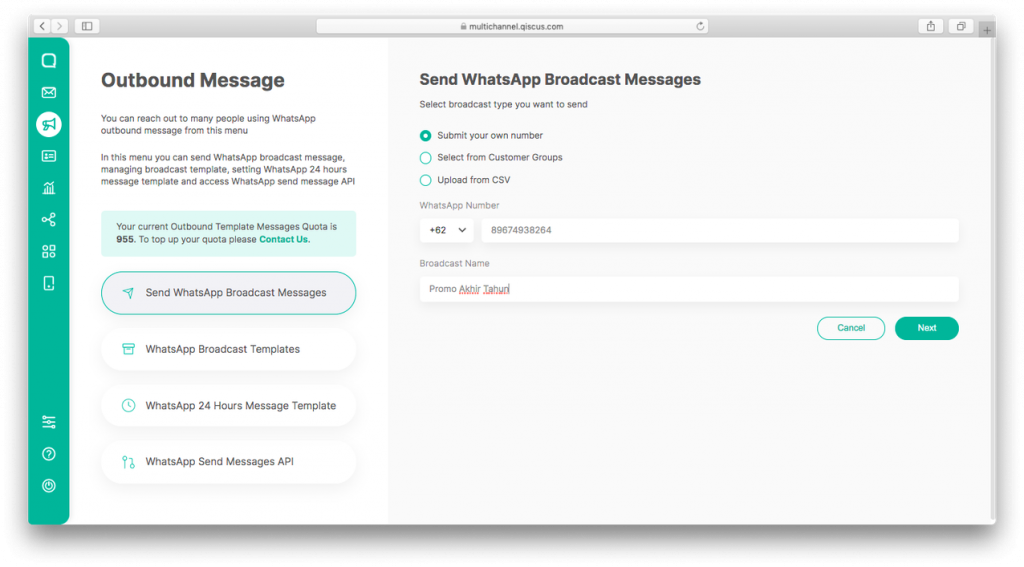1024x567 pixels.
Task: Click the archive box icon in the WhatsApp Broadcast Templates item
Action: pos(128,349)
